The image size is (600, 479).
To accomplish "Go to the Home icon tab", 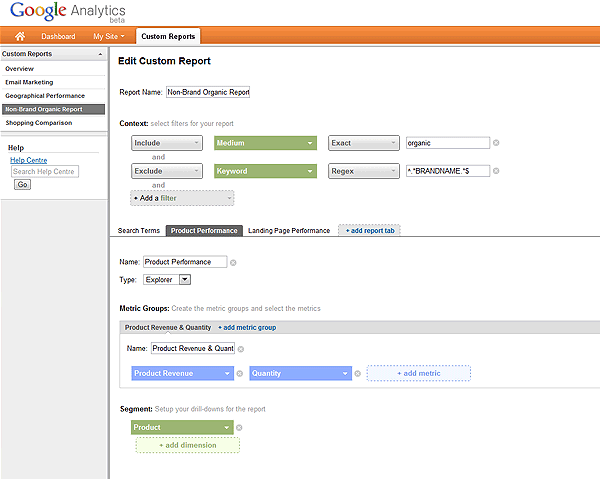I will [20, 36].
